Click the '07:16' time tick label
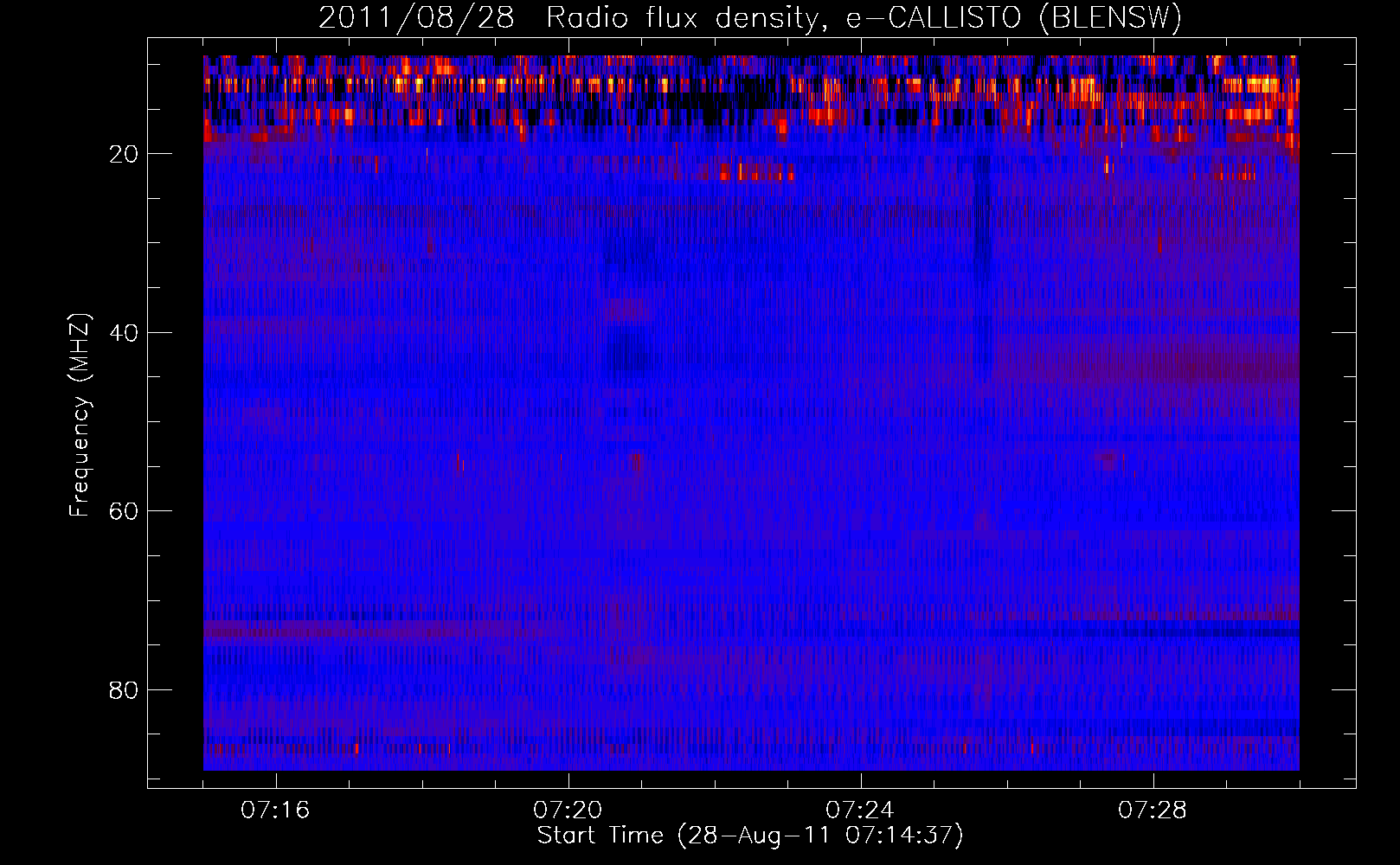 [275, 810]
